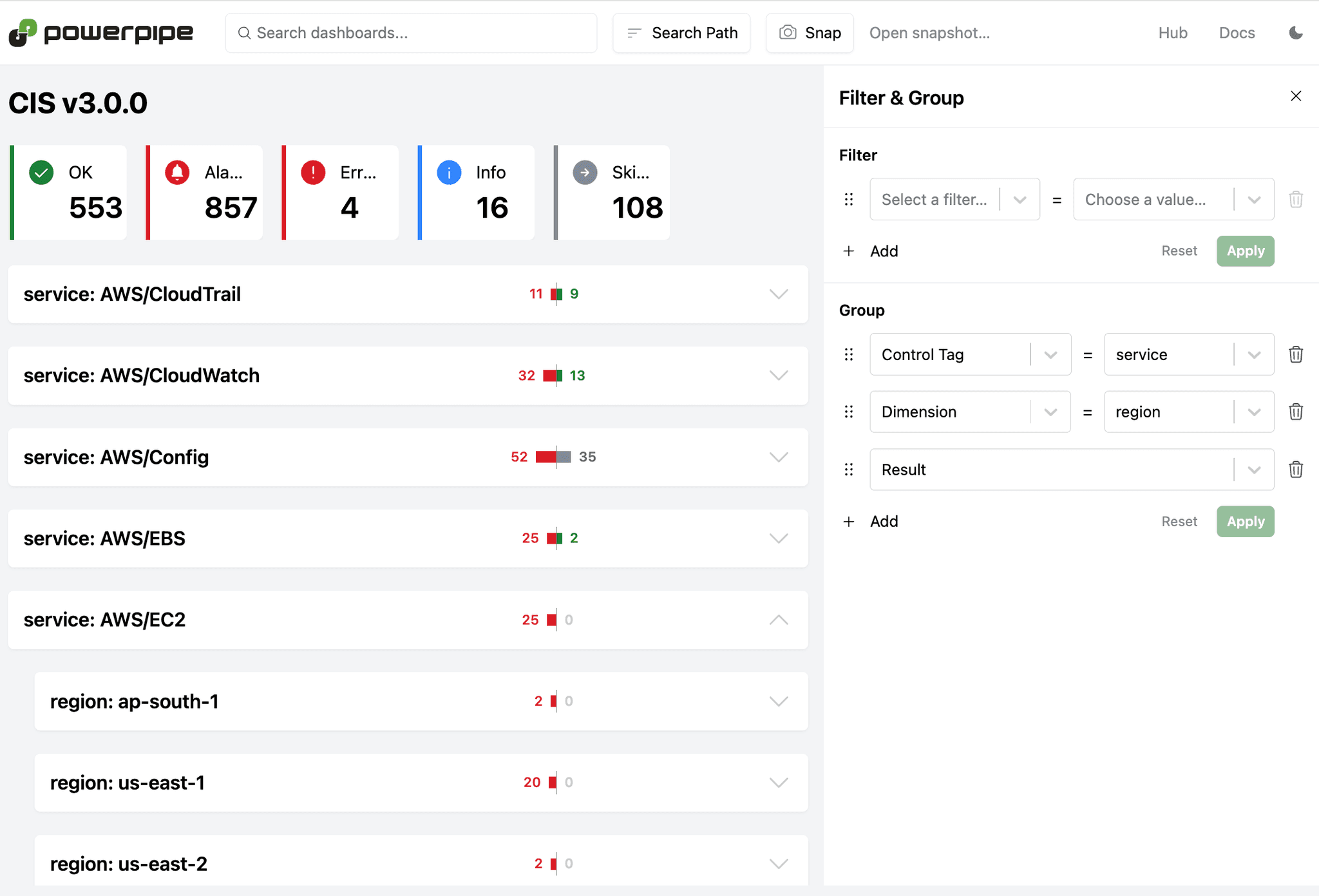
Task: Expand region us-east-2 row
Action: tap(779, 864)
